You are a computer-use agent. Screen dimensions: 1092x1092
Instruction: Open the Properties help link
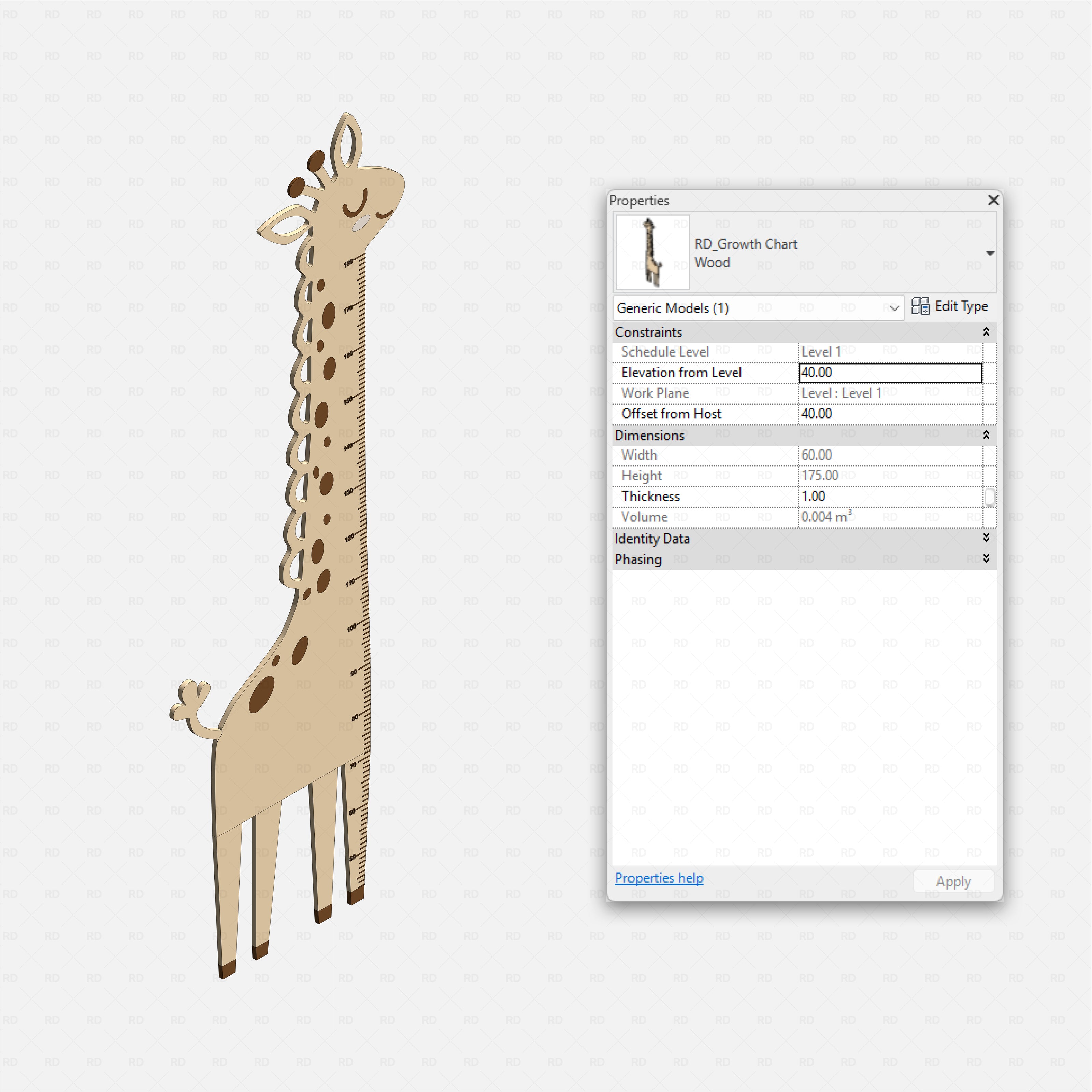[659, 878]
